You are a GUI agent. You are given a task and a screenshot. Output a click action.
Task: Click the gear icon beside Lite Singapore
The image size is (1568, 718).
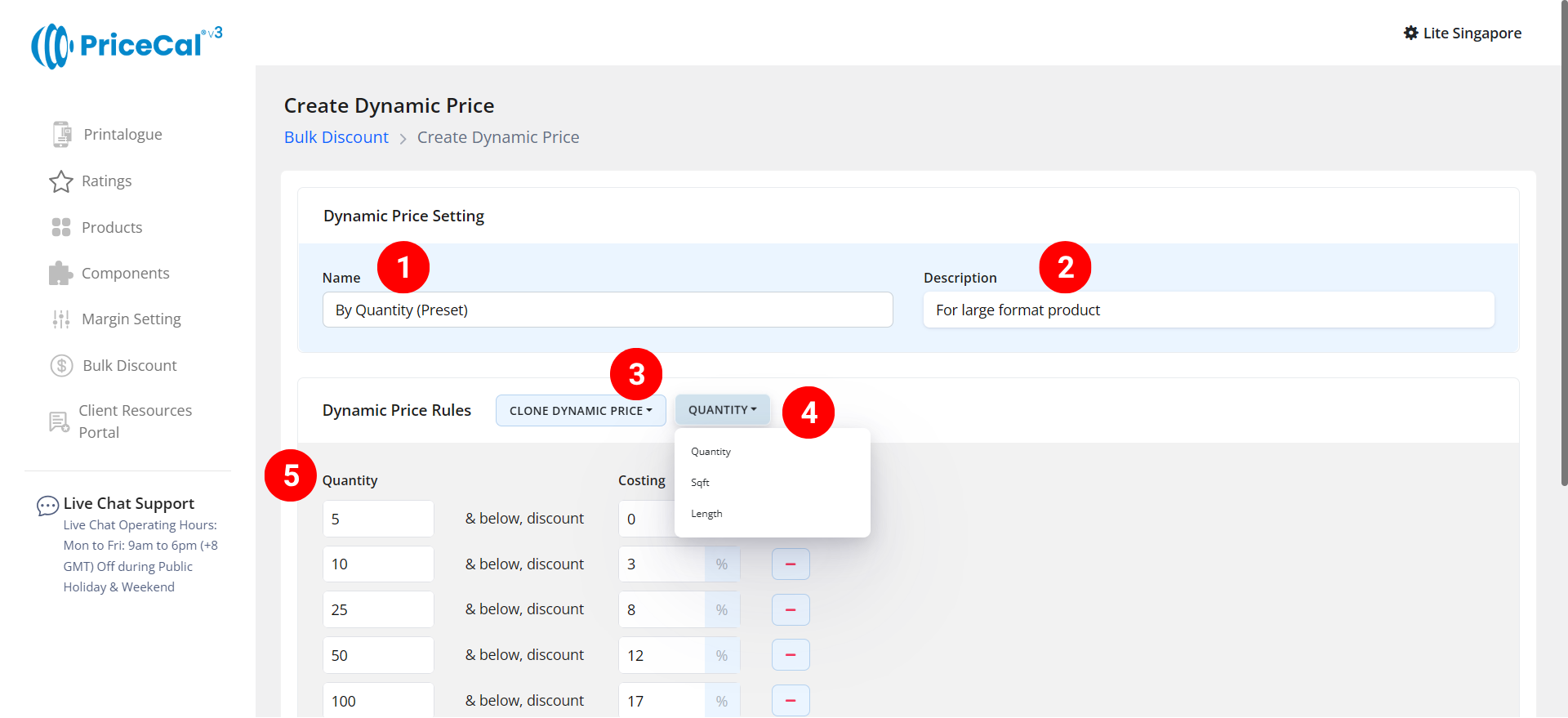pos(1410,33)
